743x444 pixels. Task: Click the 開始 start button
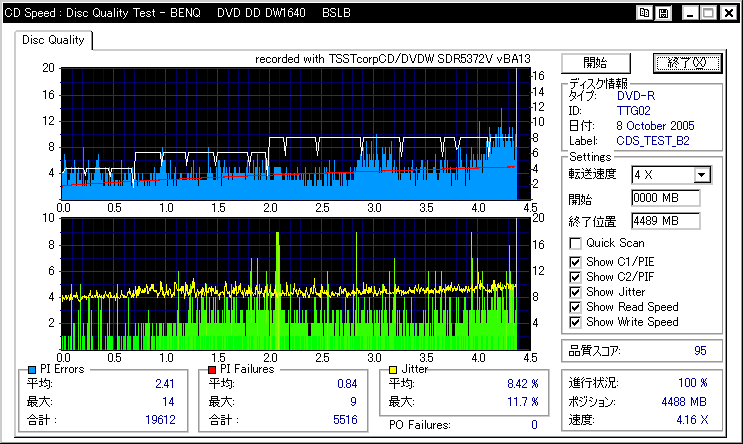596,63
